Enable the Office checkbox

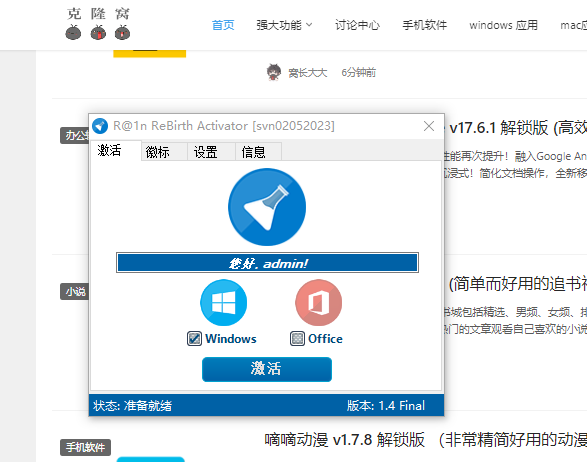297,338
